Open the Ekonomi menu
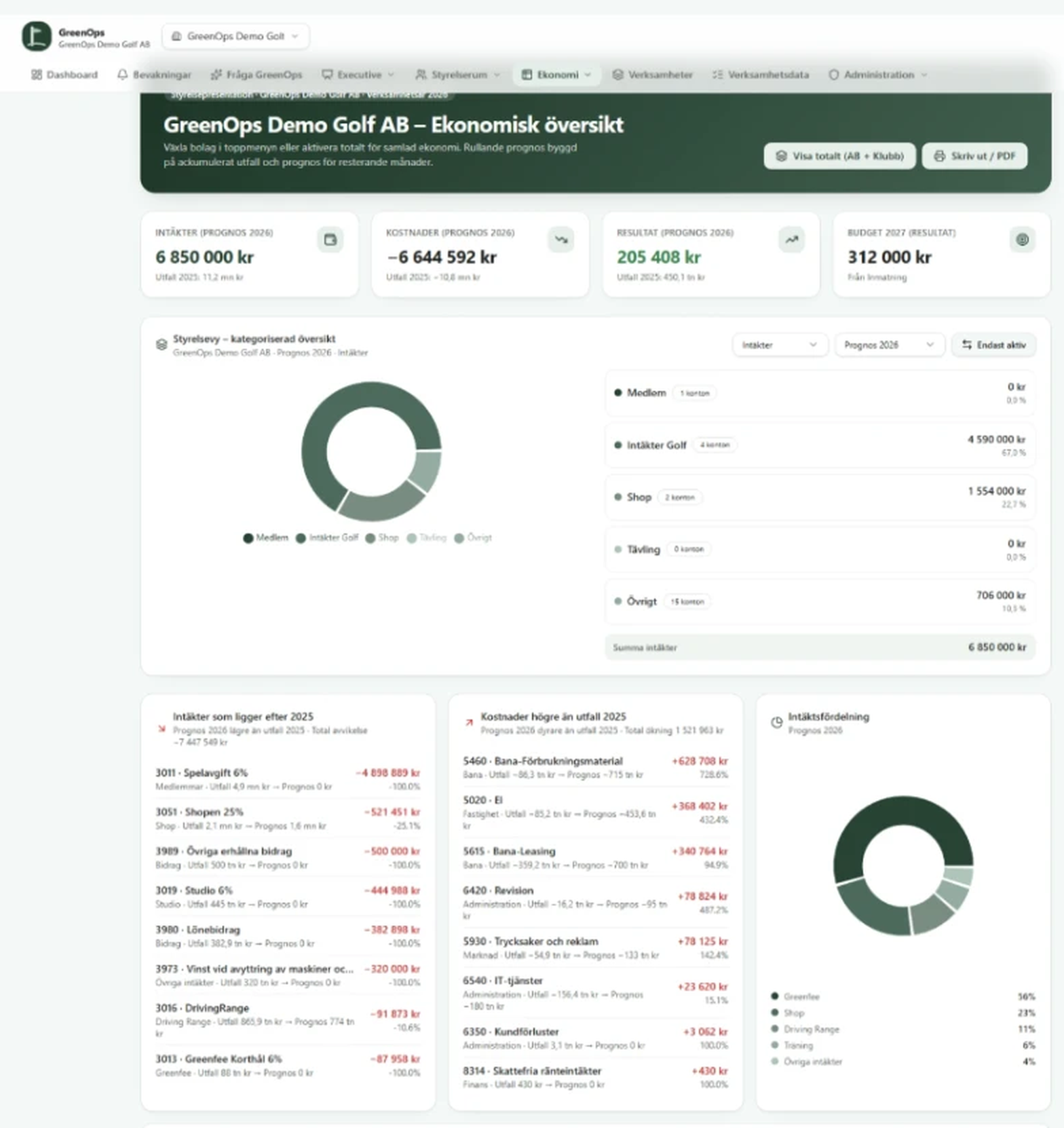Screen dimensions: 1064x1128 (556, 75)
